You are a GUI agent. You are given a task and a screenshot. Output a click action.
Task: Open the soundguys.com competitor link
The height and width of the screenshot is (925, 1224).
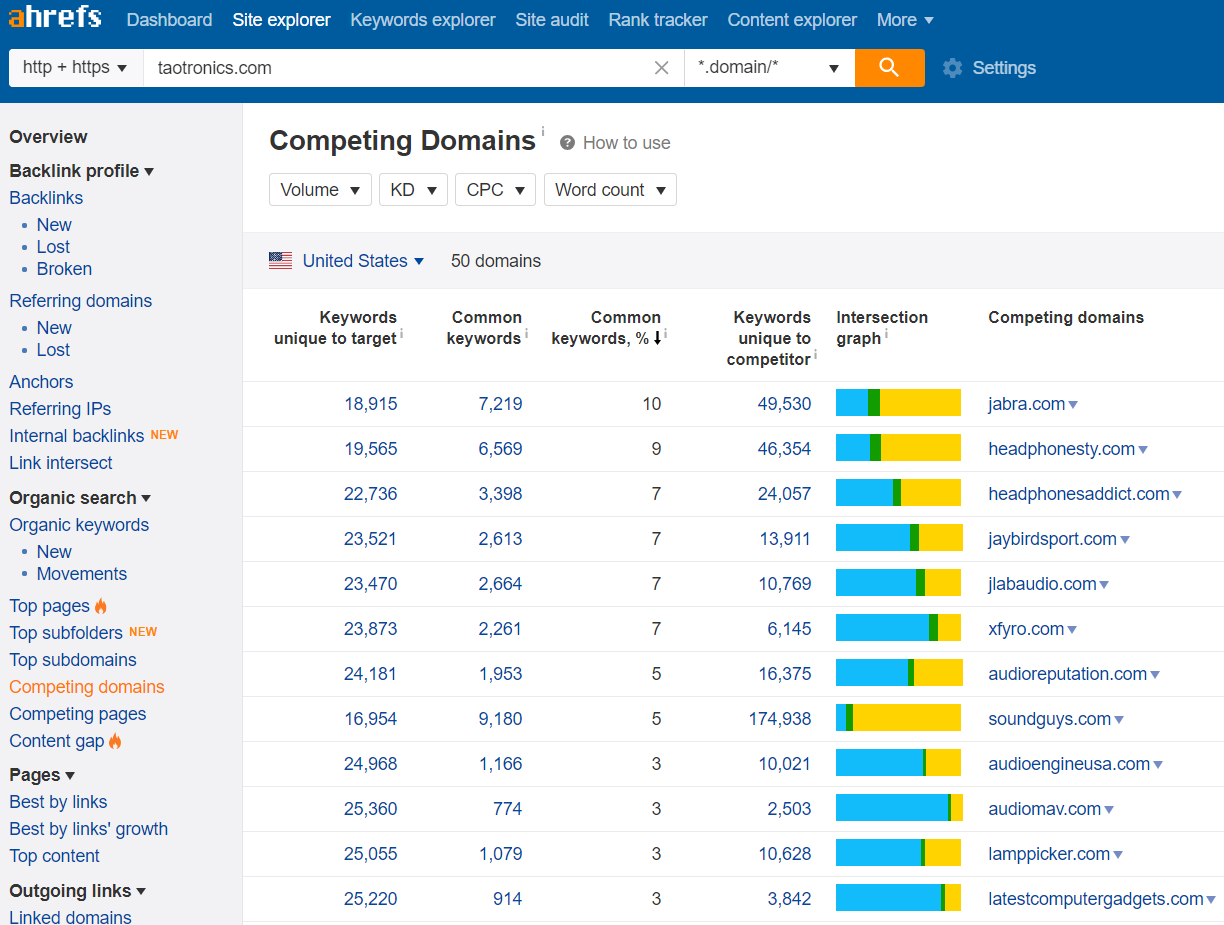[1050, 719]
